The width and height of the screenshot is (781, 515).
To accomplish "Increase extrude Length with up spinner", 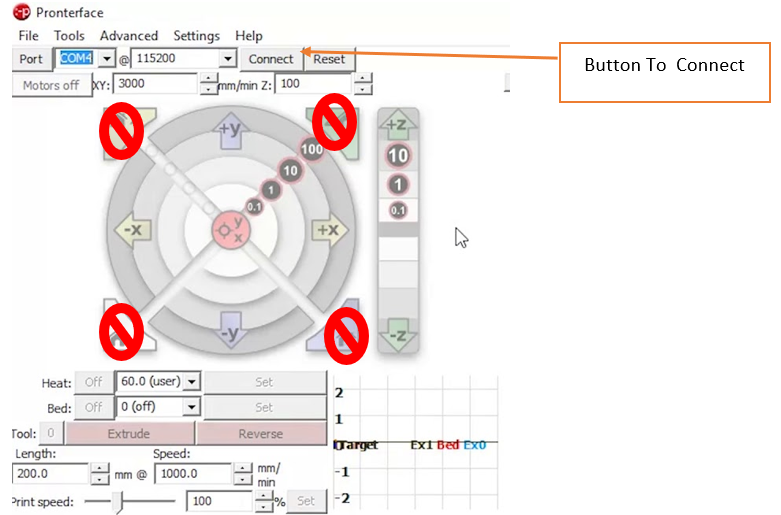I will tap(100, 468).
